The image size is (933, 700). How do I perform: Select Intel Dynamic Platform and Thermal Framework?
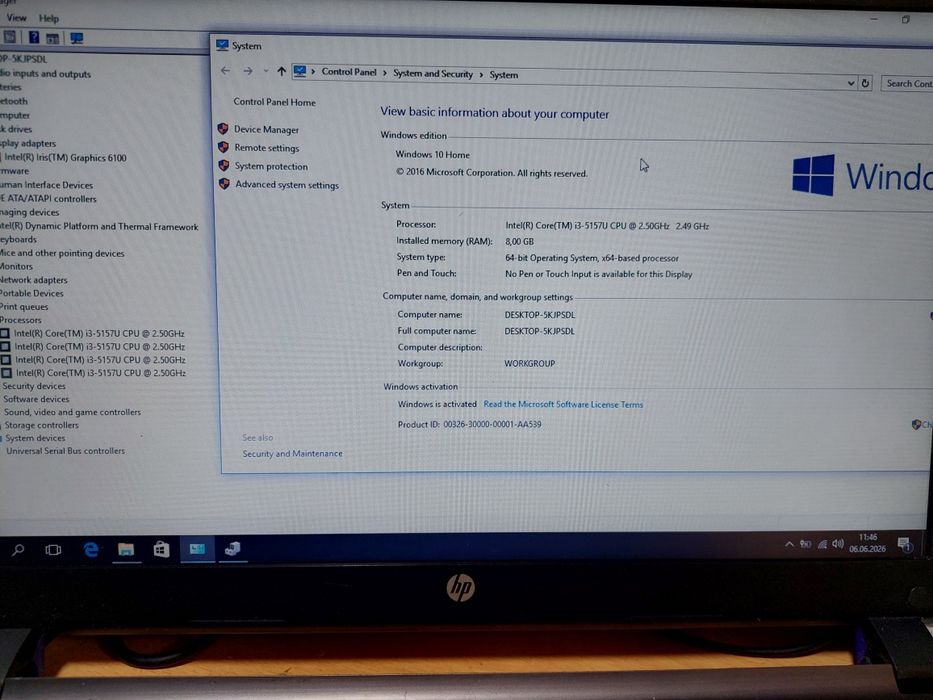coord(99,226)
